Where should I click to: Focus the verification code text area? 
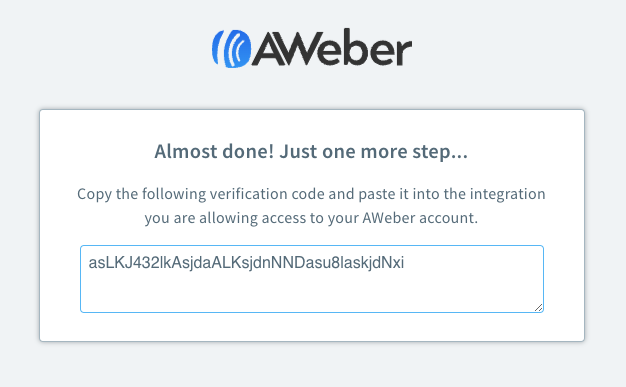pos(312,279)
